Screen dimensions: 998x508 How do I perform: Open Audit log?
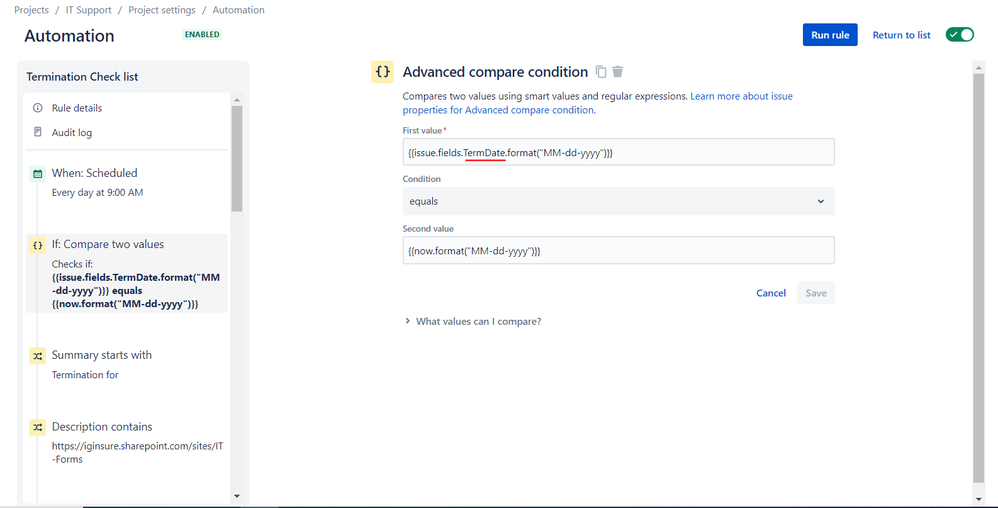pyautogui.click(x=71, y=132)
